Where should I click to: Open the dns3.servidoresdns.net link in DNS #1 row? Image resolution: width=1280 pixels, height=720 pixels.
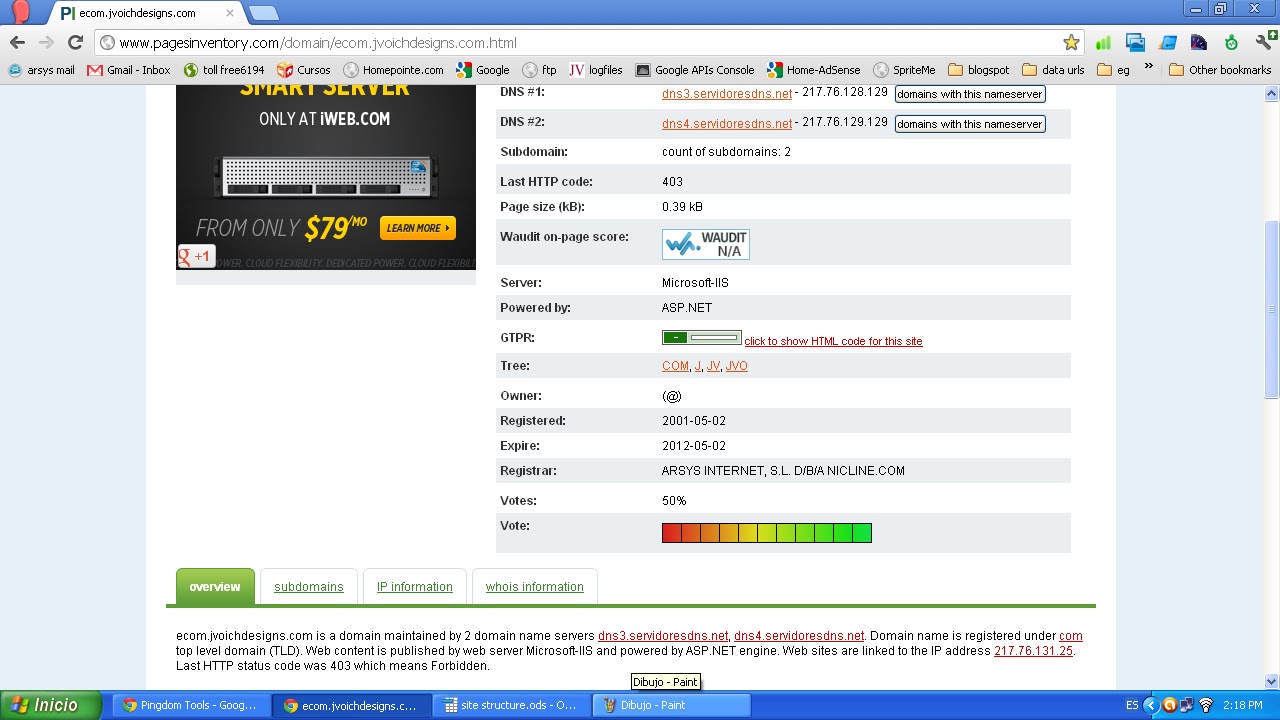[727, 93]
